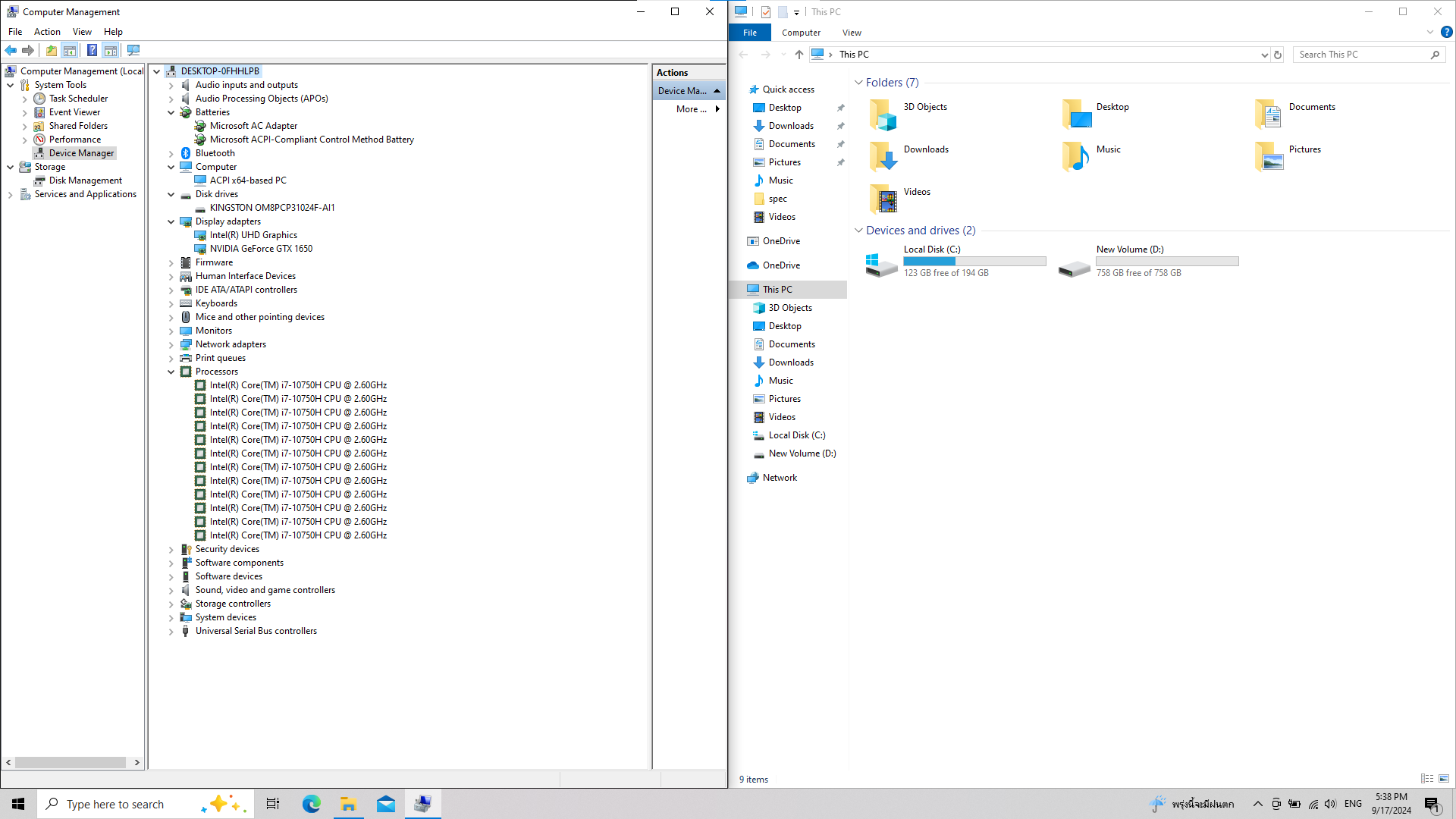This screenshot has height=819, width=1456.
Task: Open the Action menu
Action: click(47, 32)
